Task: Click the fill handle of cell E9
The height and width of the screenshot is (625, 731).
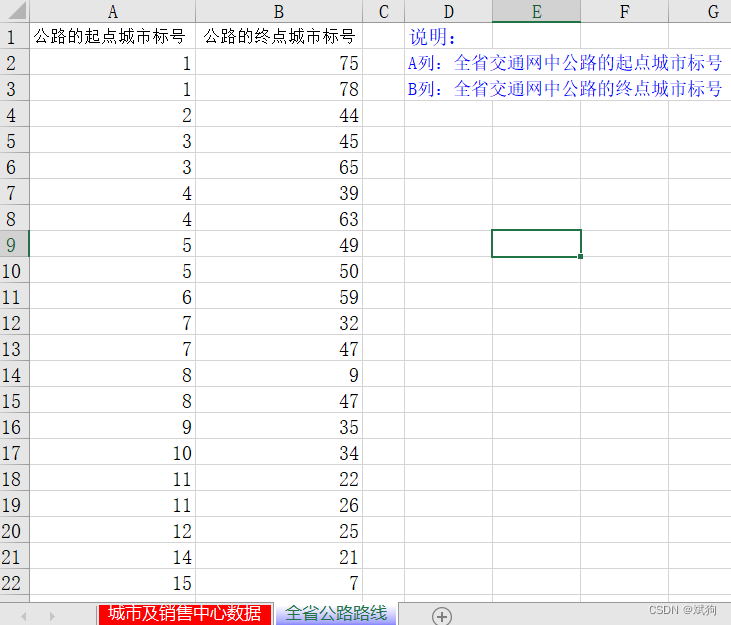Action: pos(580,256)
